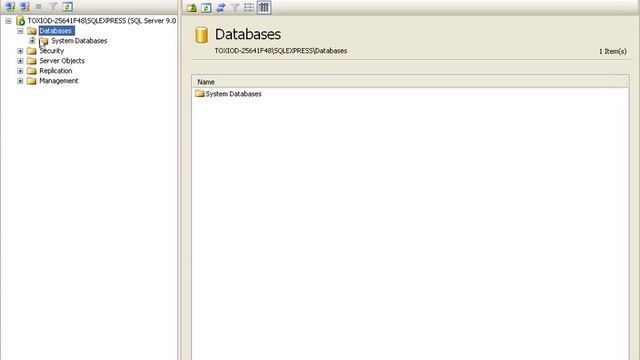Click the SQLEXPRESS server icon
The image size is (640, 360).
pyautogui.click(x=20, y=21)
